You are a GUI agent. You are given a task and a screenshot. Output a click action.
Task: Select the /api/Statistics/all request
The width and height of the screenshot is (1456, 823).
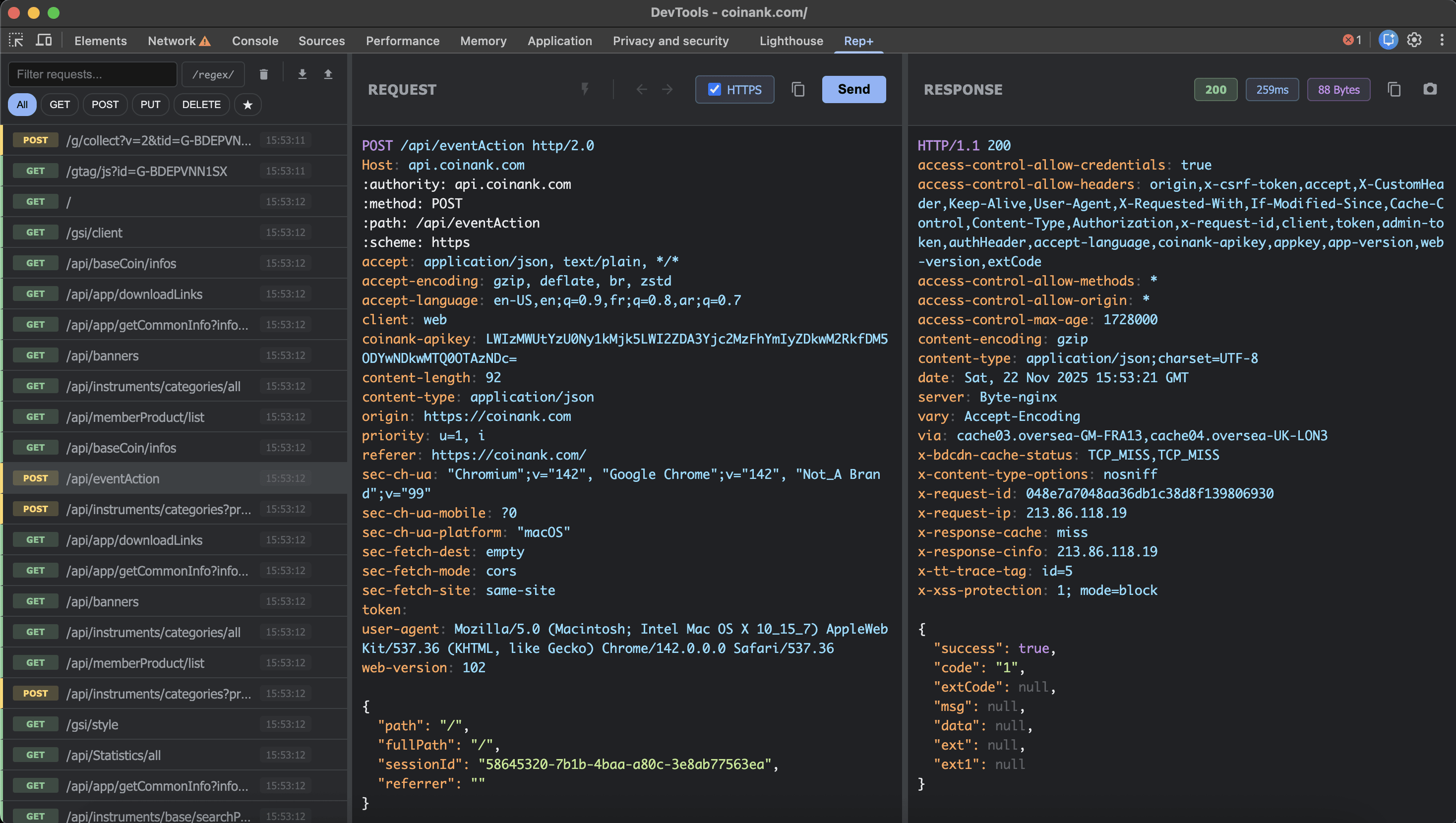[x=113, y=755]
